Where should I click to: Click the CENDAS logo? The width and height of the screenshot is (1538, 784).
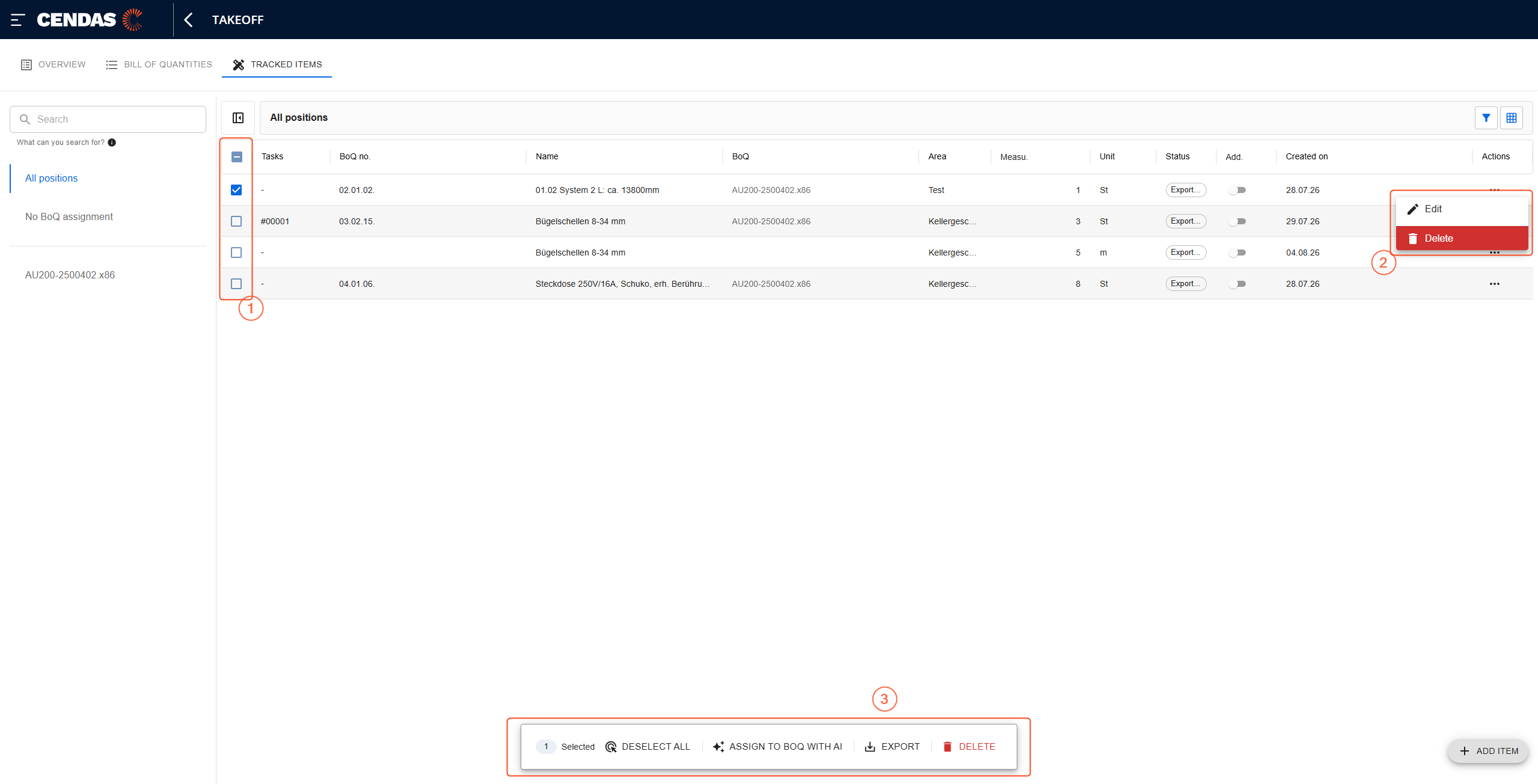point(90,20)
